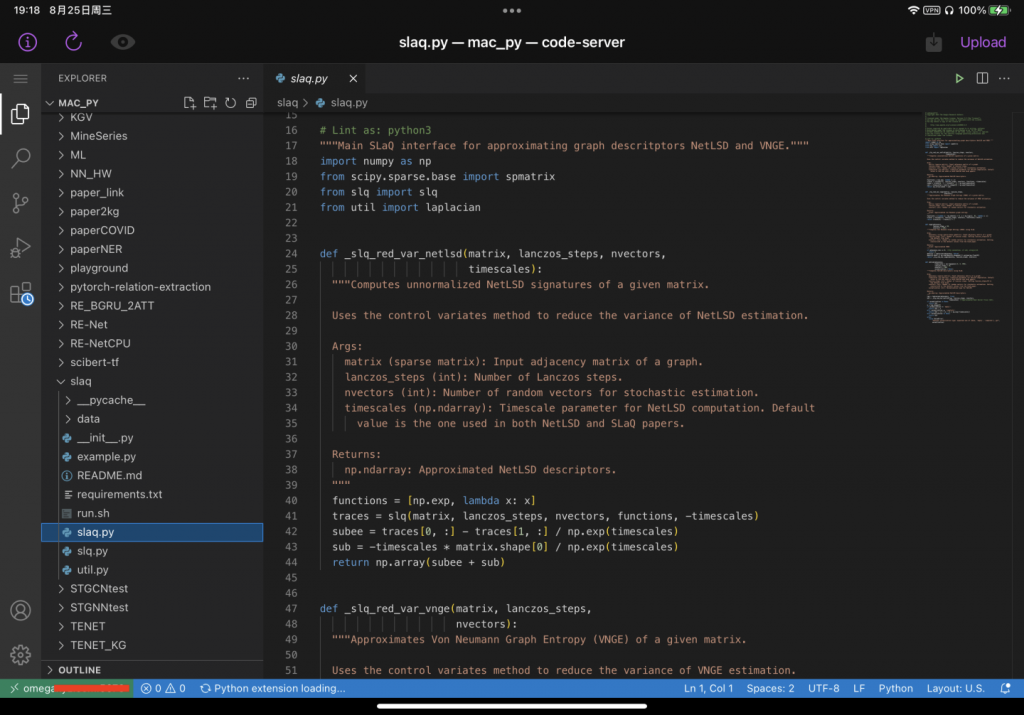The image size is (1024, 715).
Task: Click the Run Python File play icon
Action: (959, 78)
